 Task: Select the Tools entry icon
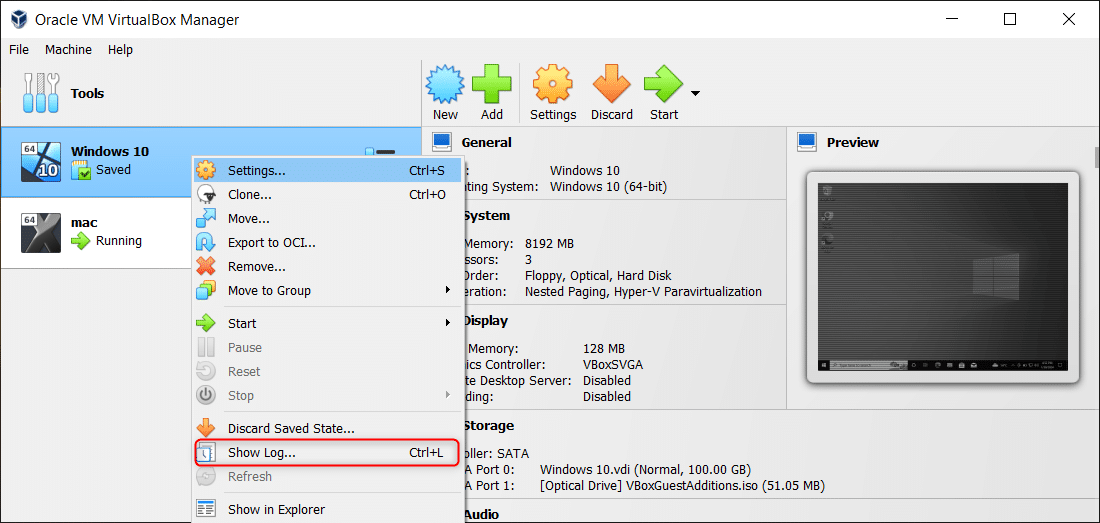pyautogui.click(x=40, y=93)
